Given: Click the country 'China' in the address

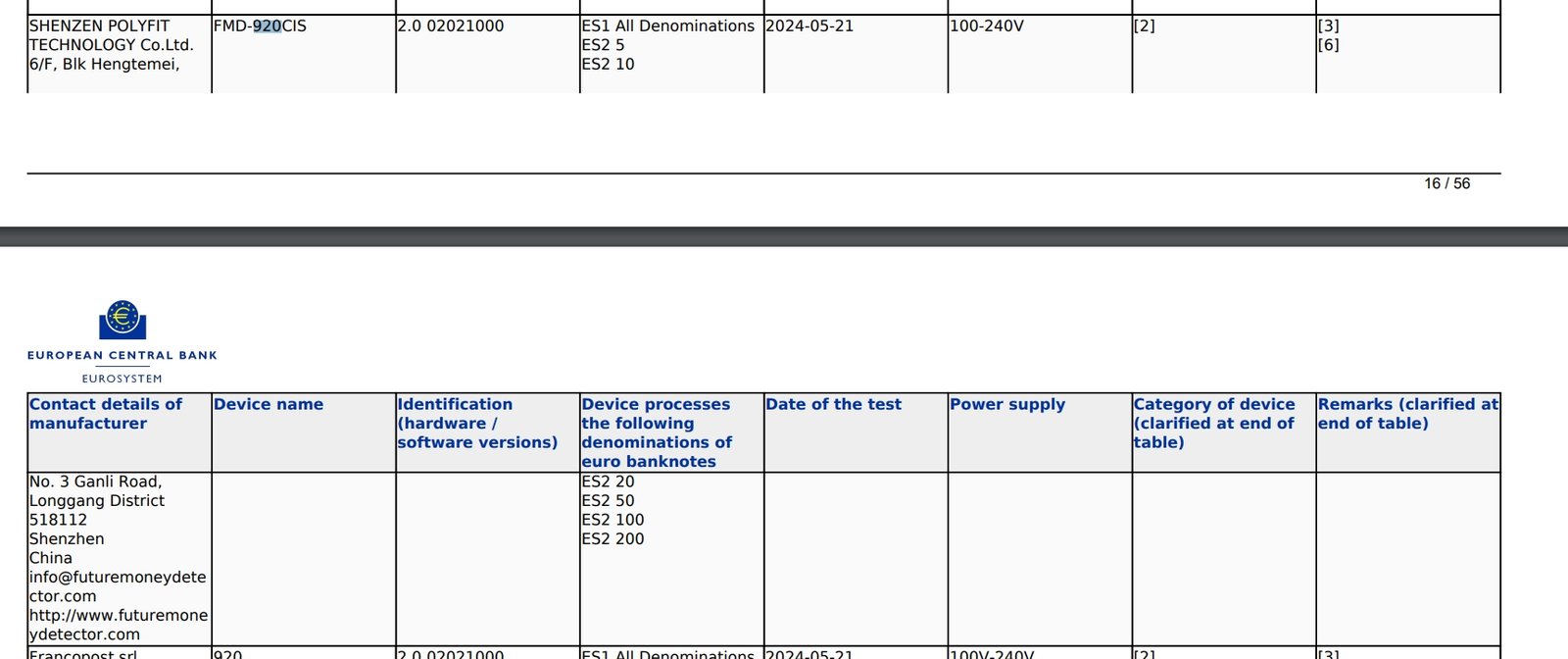Looking at the screenshot, I should coord(51,558).
